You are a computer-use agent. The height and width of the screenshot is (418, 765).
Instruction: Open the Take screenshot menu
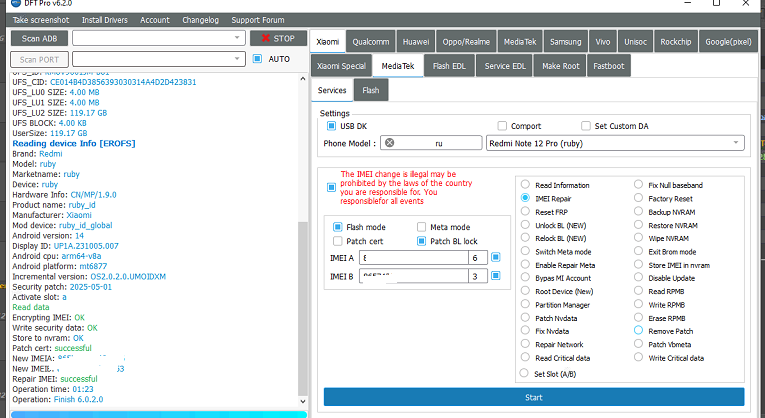pos(41,20)
